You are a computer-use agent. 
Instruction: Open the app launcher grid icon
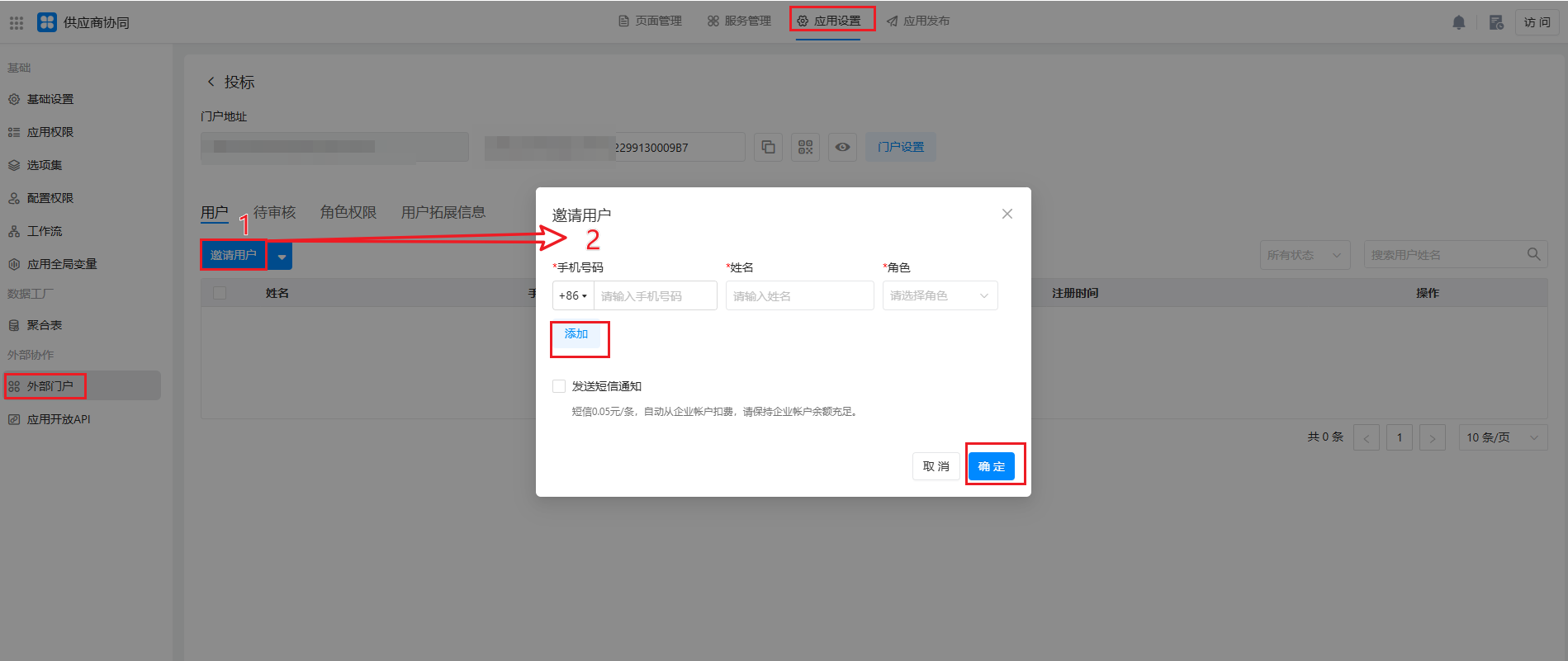click(x=17, y=22)
